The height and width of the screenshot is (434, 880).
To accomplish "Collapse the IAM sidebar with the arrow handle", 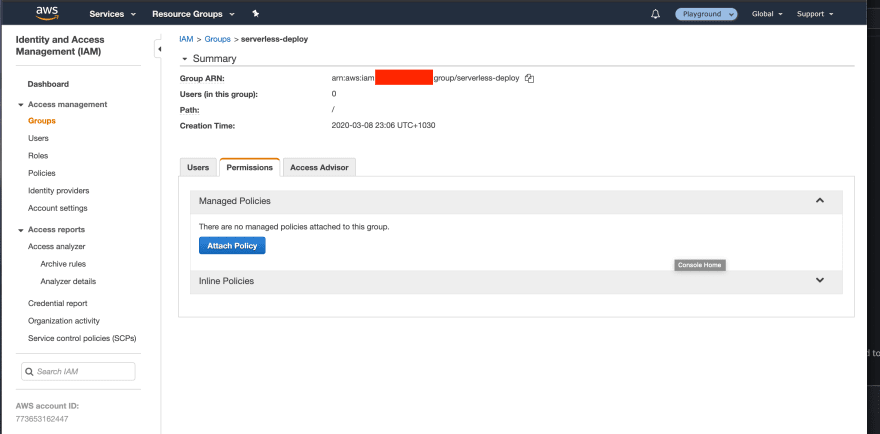I will point(159,49).
